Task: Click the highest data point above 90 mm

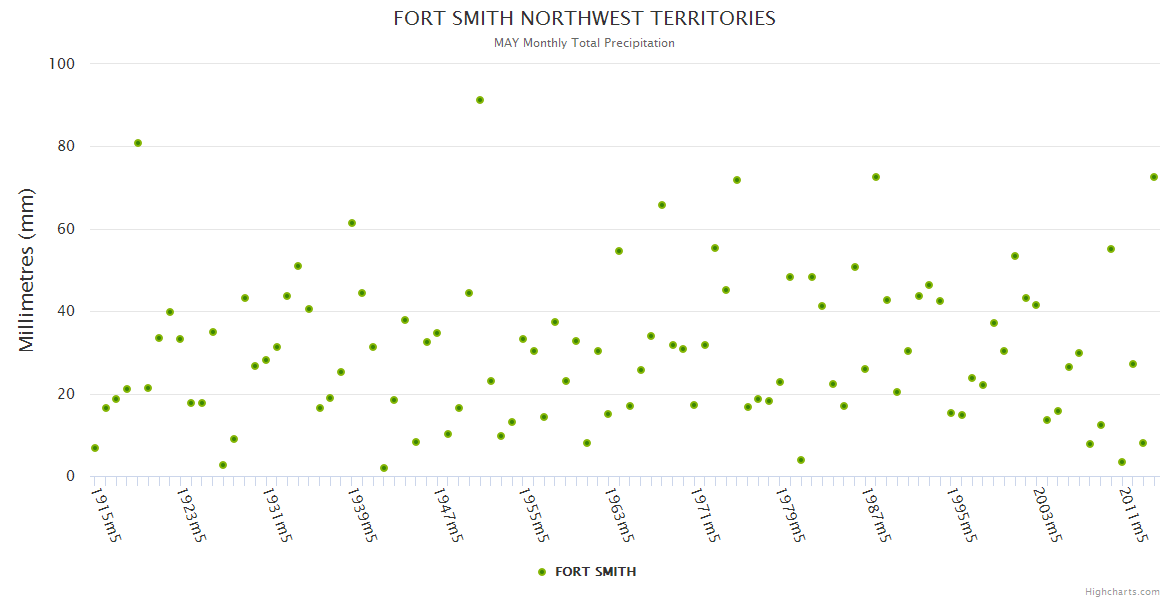Action: tap(480, 100)
